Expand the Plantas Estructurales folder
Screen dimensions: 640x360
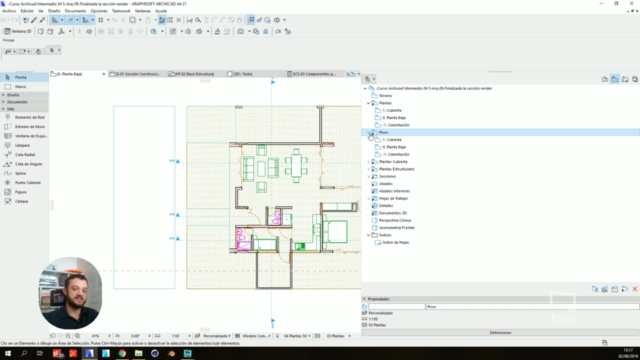369,169
